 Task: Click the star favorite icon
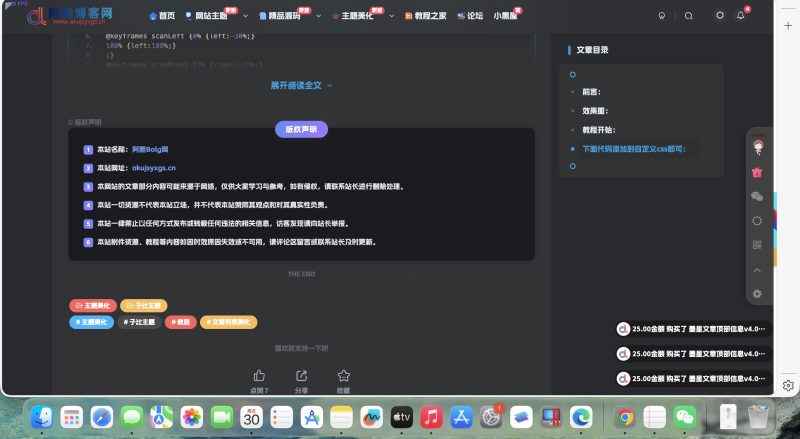(x=343, y=376)
